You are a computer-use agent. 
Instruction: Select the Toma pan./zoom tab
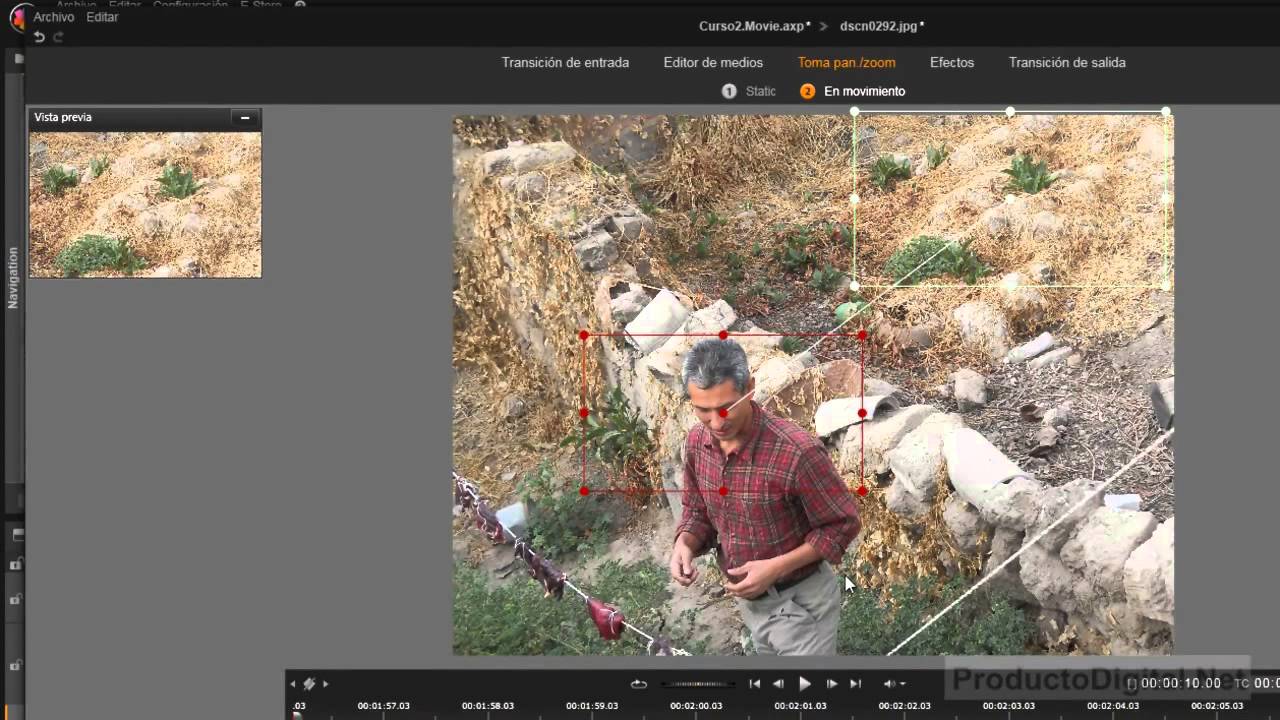[x=847, y=62]
